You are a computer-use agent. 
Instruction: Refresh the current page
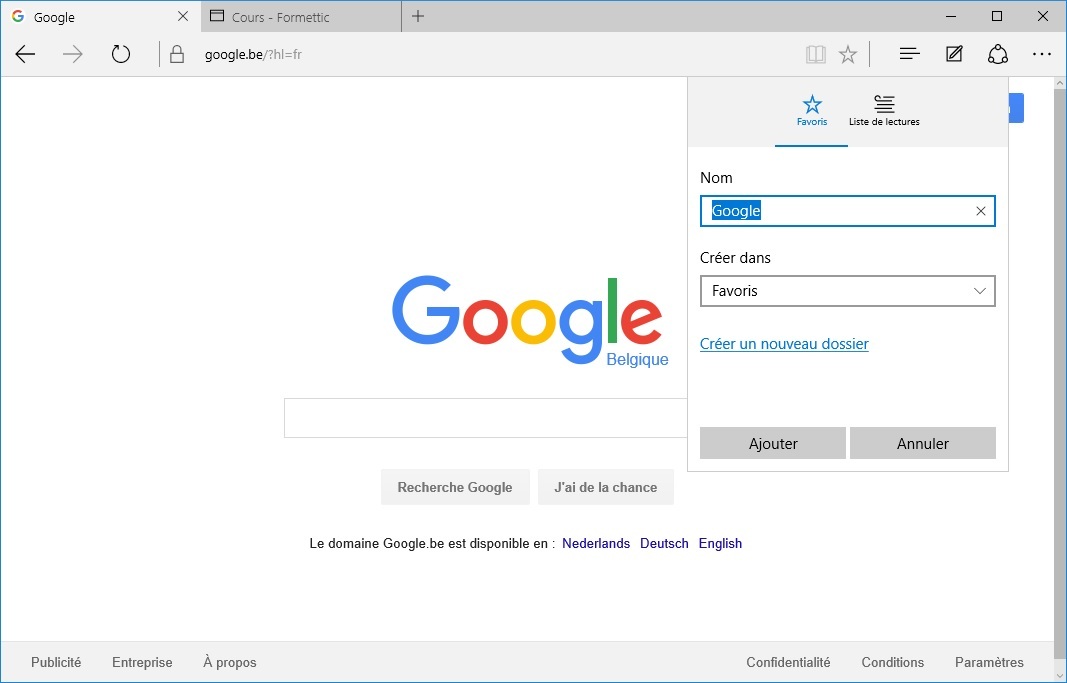coord(120,54)
